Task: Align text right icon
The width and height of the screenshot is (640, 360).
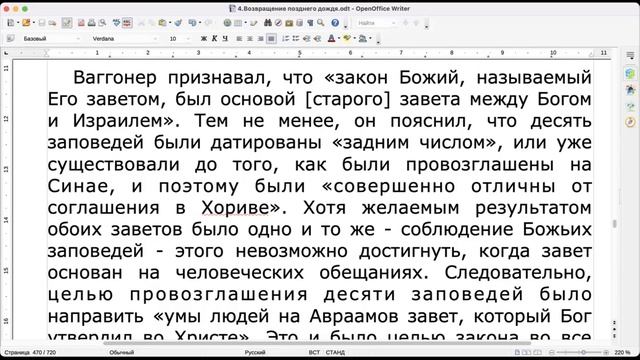Action: pyautogui.click(x=260, y=38)
